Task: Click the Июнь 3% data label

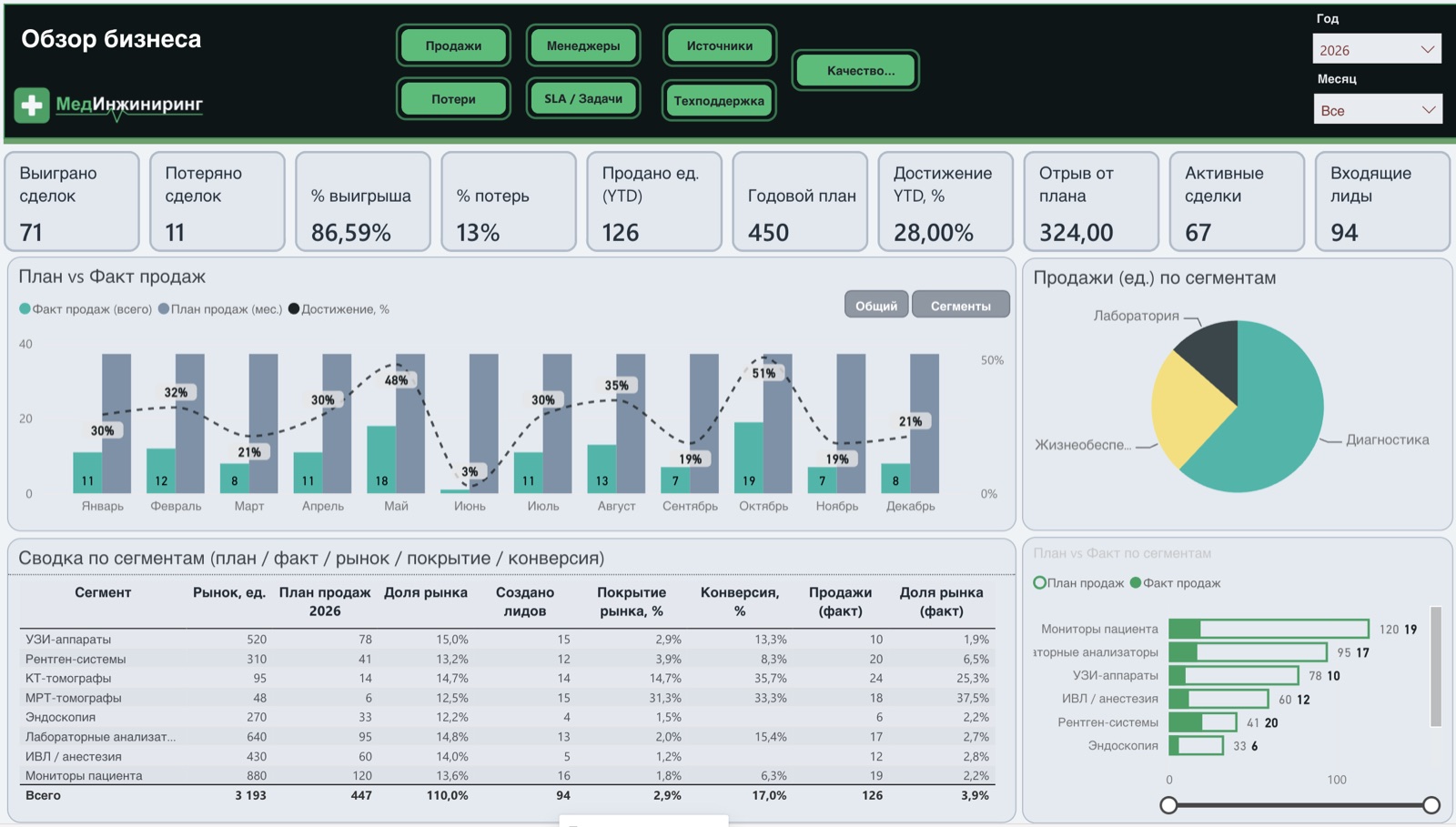Action: click(x=470, y=471)
